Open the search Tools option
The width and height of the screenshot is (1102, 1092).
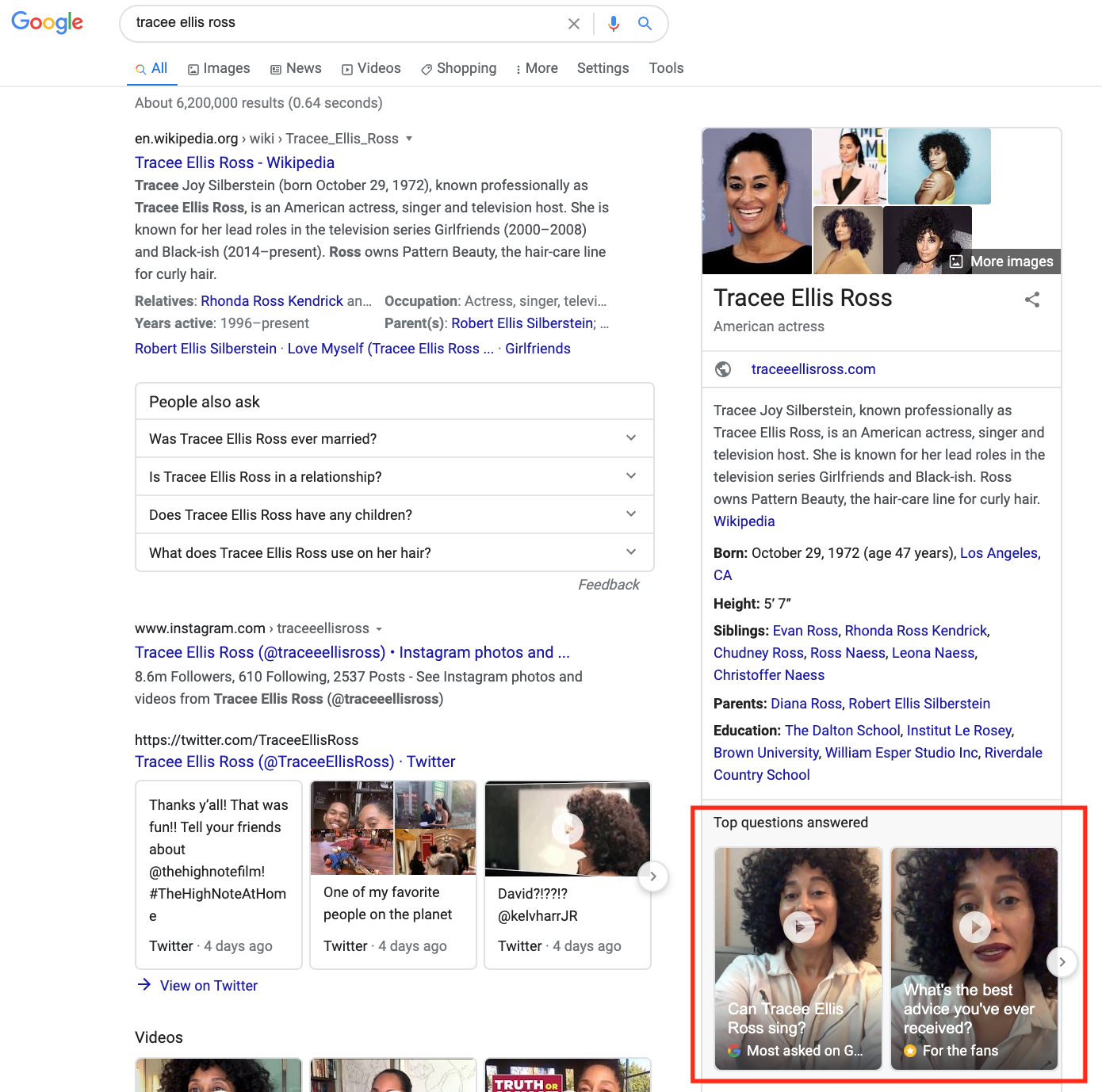coord(666,69)
